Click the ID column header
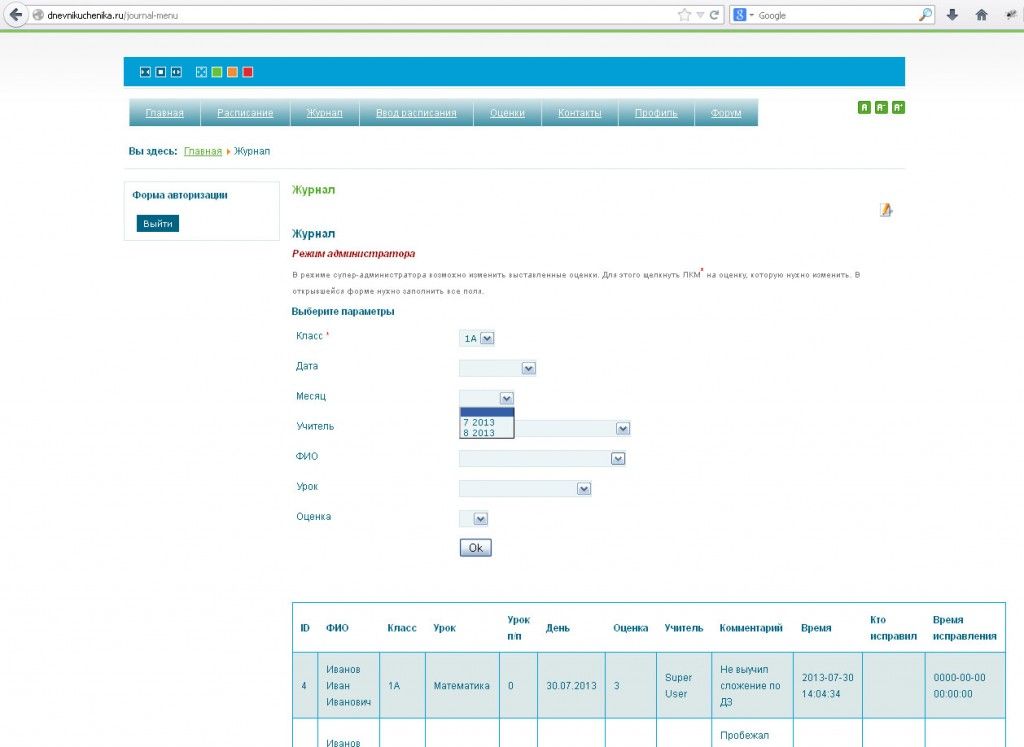 point(305,628)
